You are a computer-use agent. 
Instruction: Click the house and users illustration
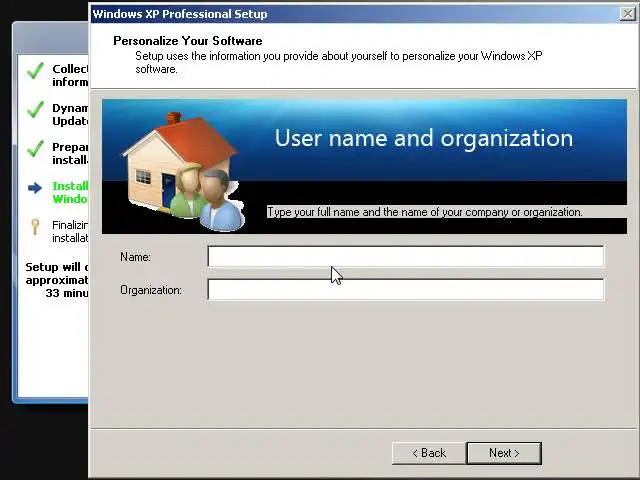tap(184, 171)
